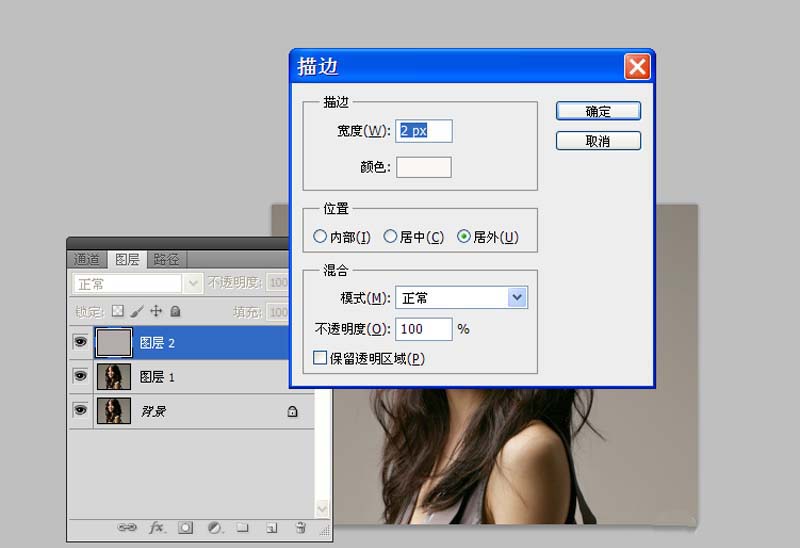The height and width of the screenshot is (548, 800).
Task: Switch to the 图层 tab
Action: [127, 259]
